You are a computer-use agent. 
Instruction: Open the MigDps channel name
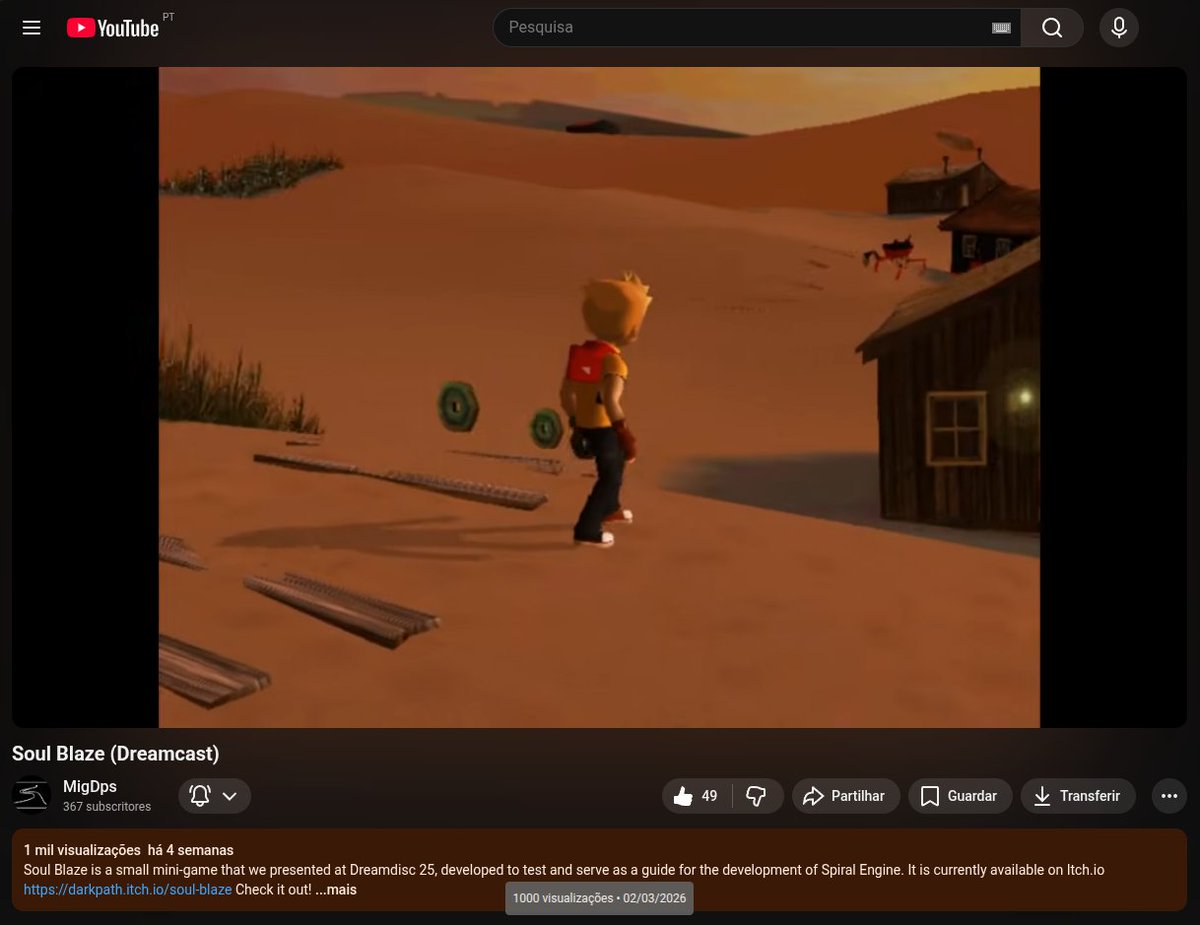coord(90,786)
